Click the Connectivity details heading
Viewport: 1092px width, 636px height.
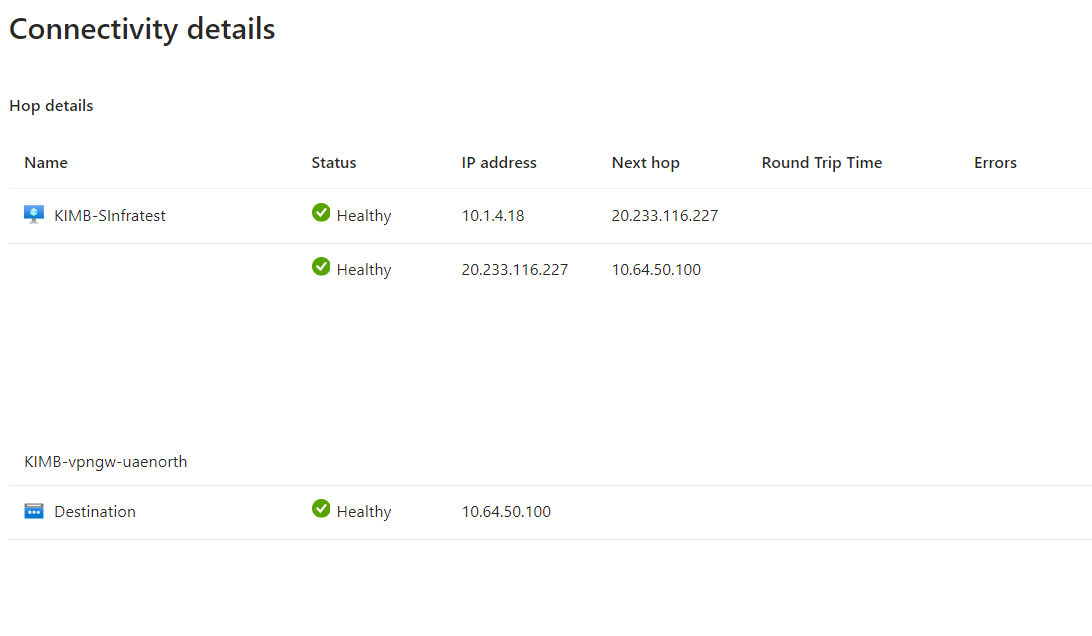pyautogui.click(x=141, y=28)
